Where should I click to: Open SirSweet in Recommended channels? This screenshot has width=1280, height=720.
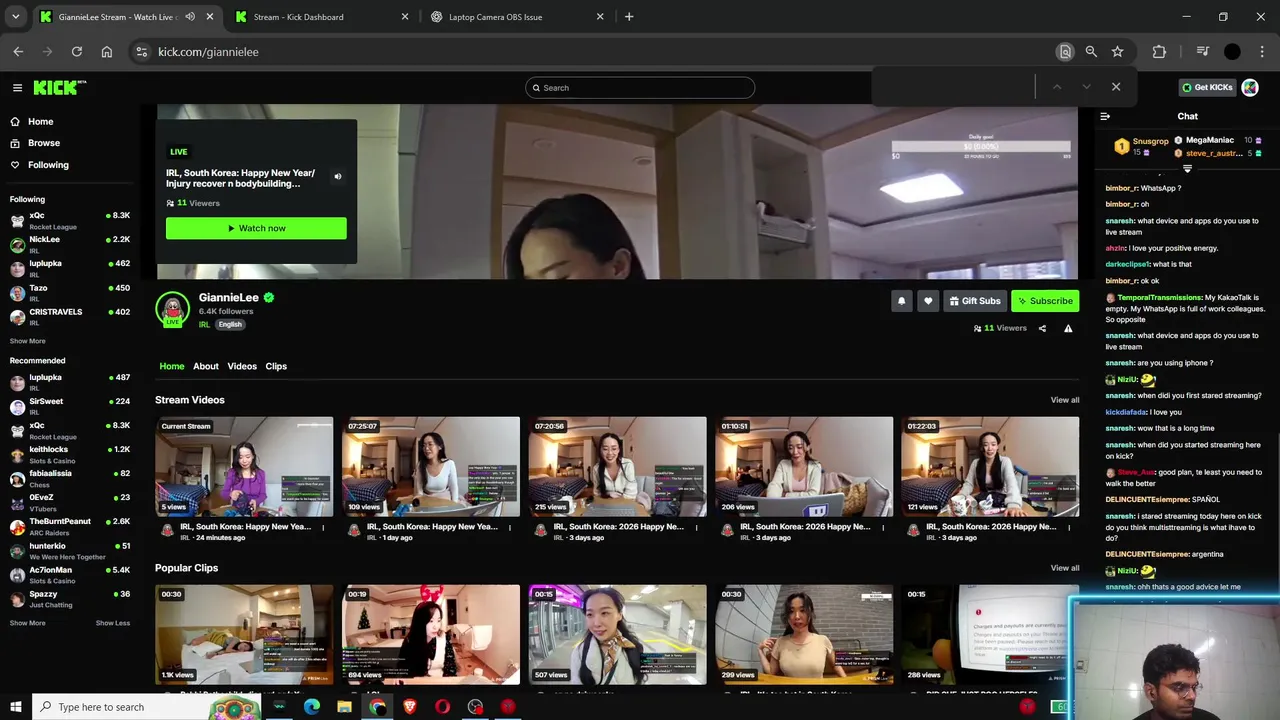70,406
